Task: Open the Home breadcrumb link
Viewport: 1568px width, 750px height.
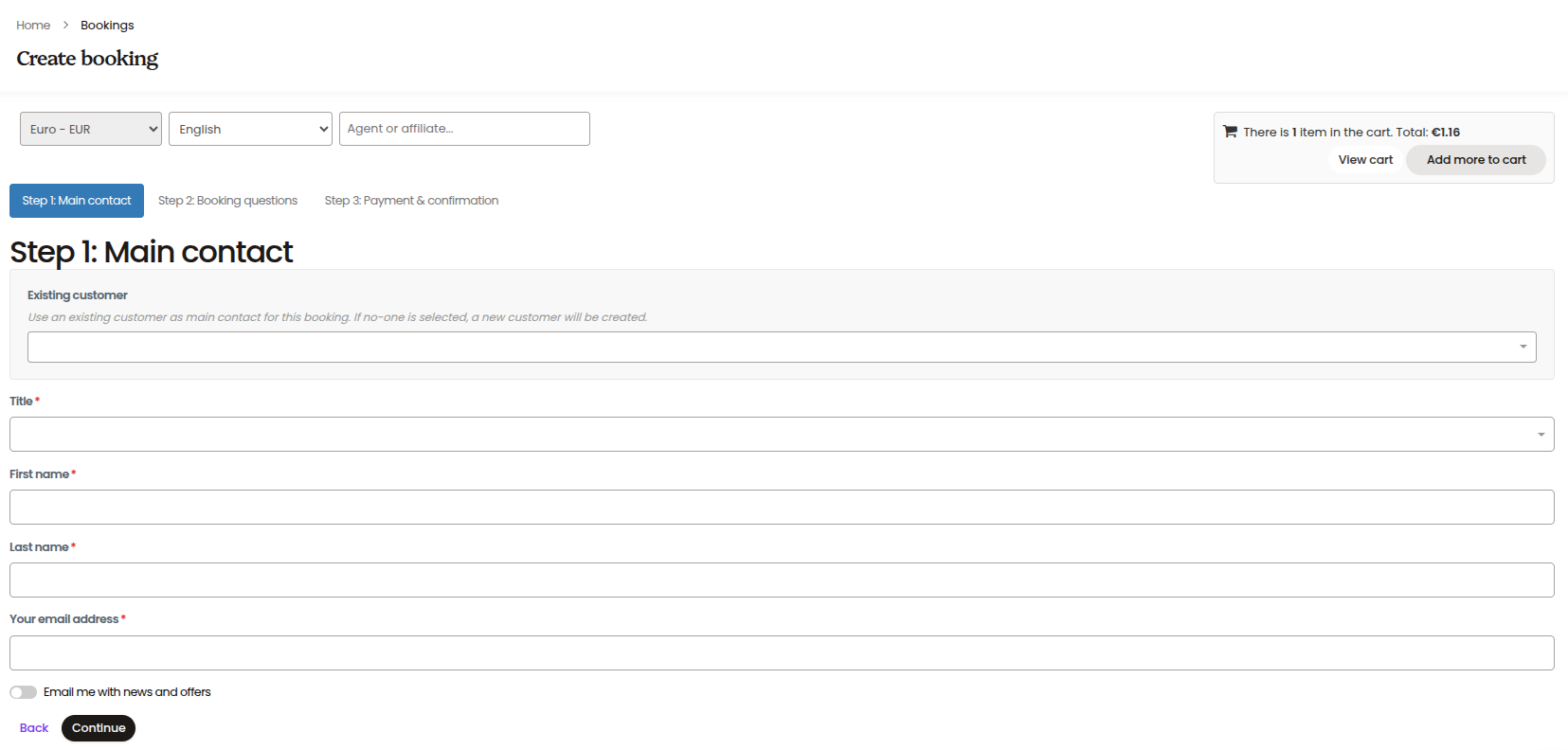Action: [x=33, y=26]
